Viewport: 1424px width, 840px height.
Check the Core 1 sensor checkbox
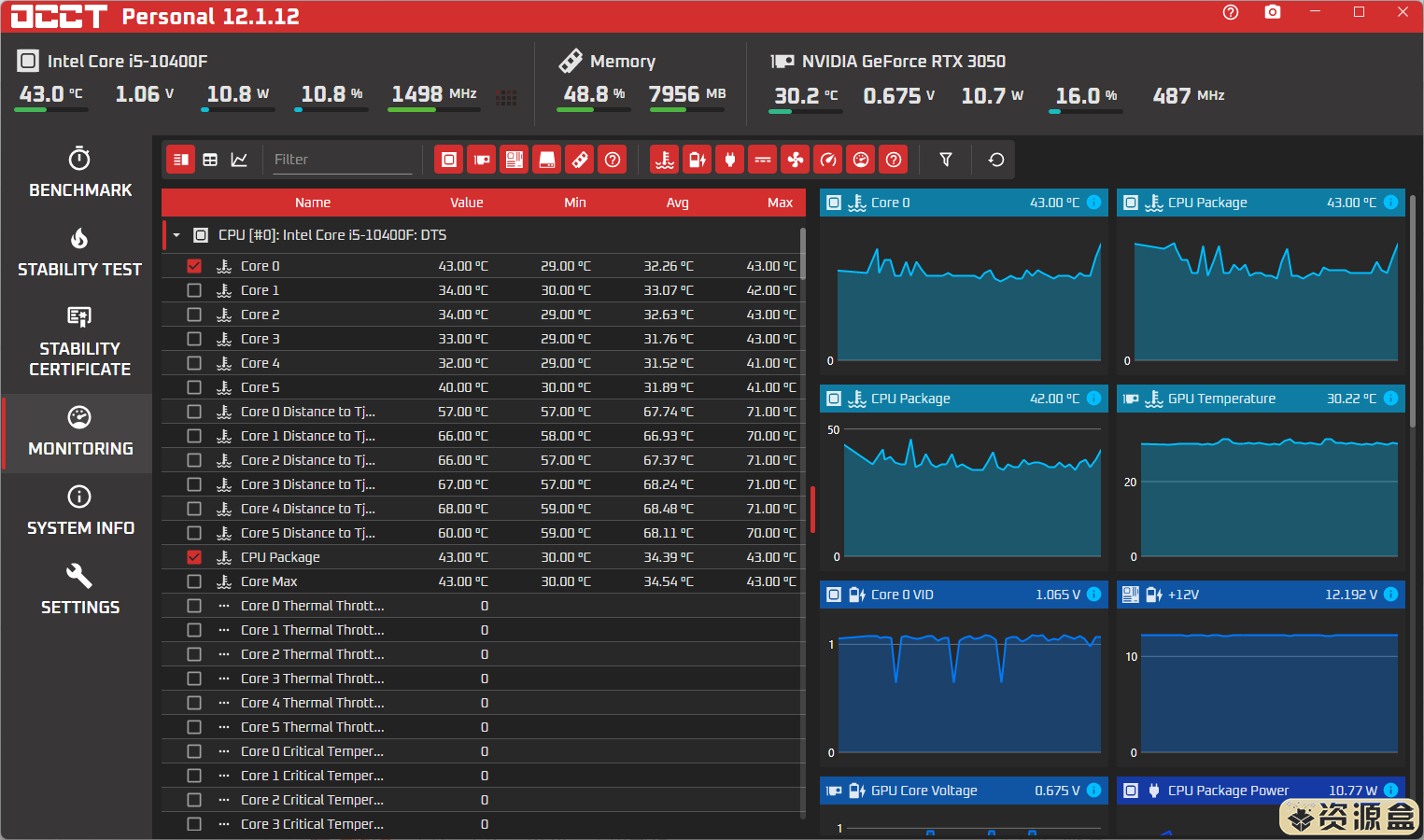[194, 290]
